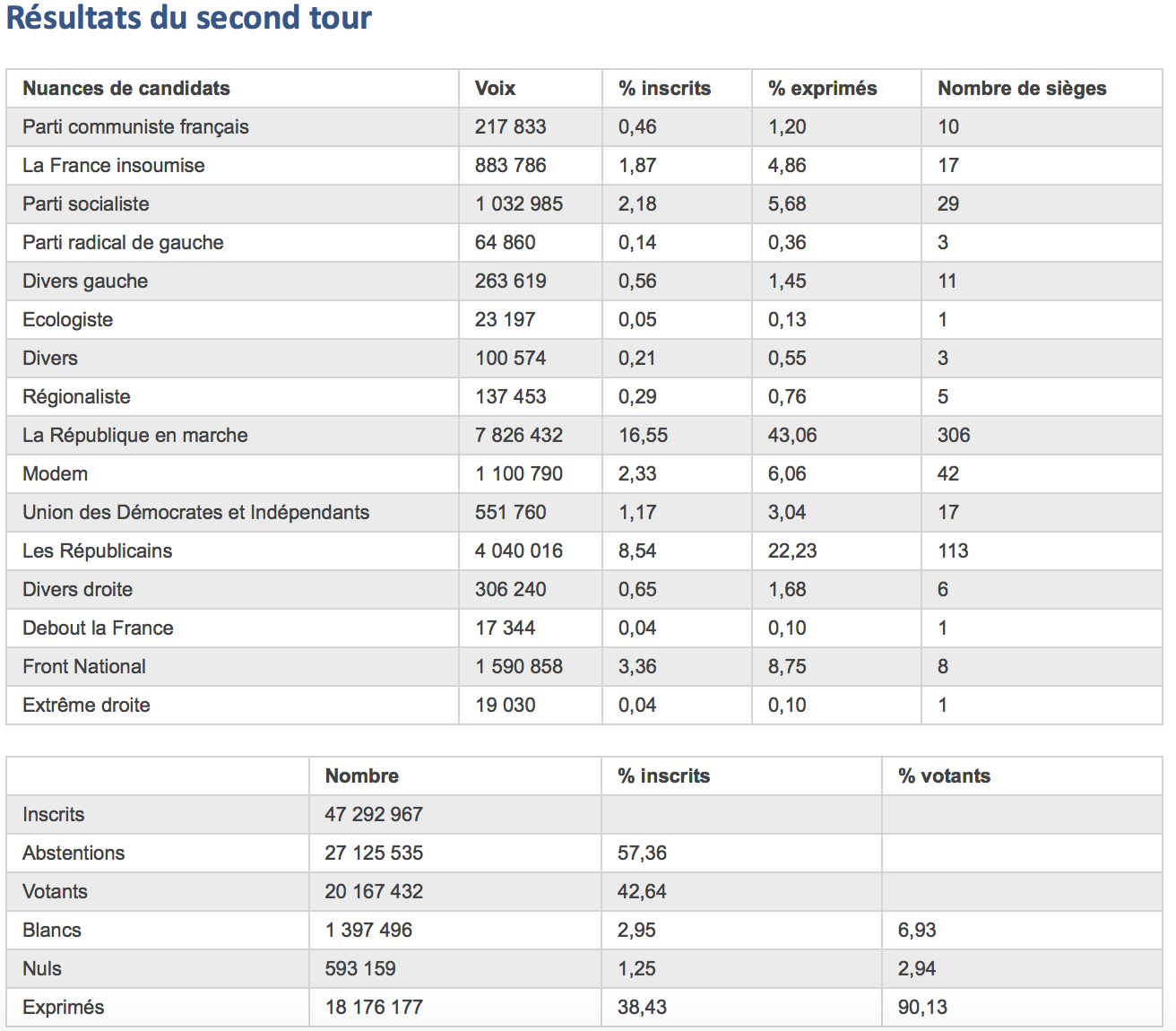The height and width of the screenshot is (1031, 1176).
Task: Click the 'Modem' party name
Action: tap(55, 474)
